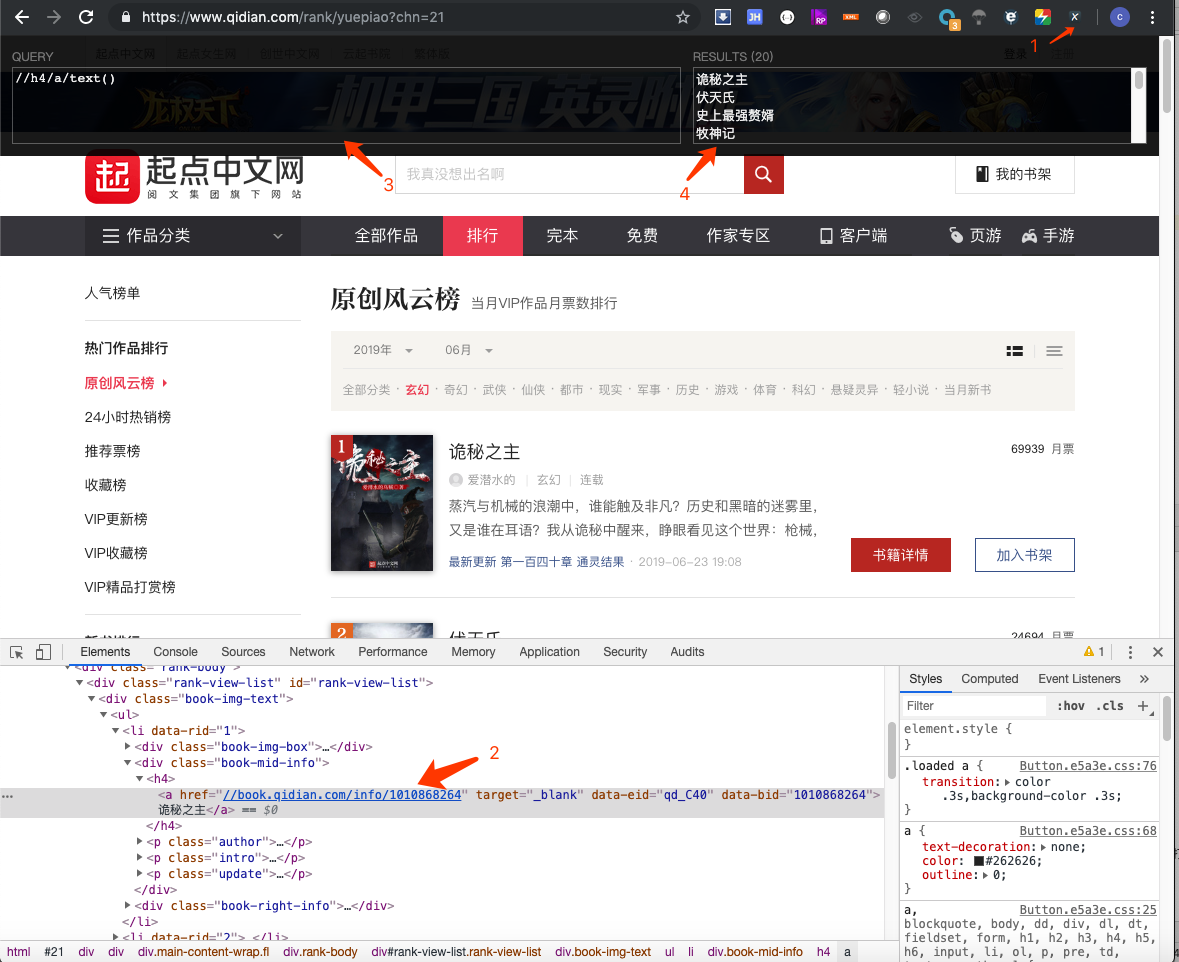The image size is (1179, 962).
Task: Open the 2019年 year dropdown
Action: (383, 351)
